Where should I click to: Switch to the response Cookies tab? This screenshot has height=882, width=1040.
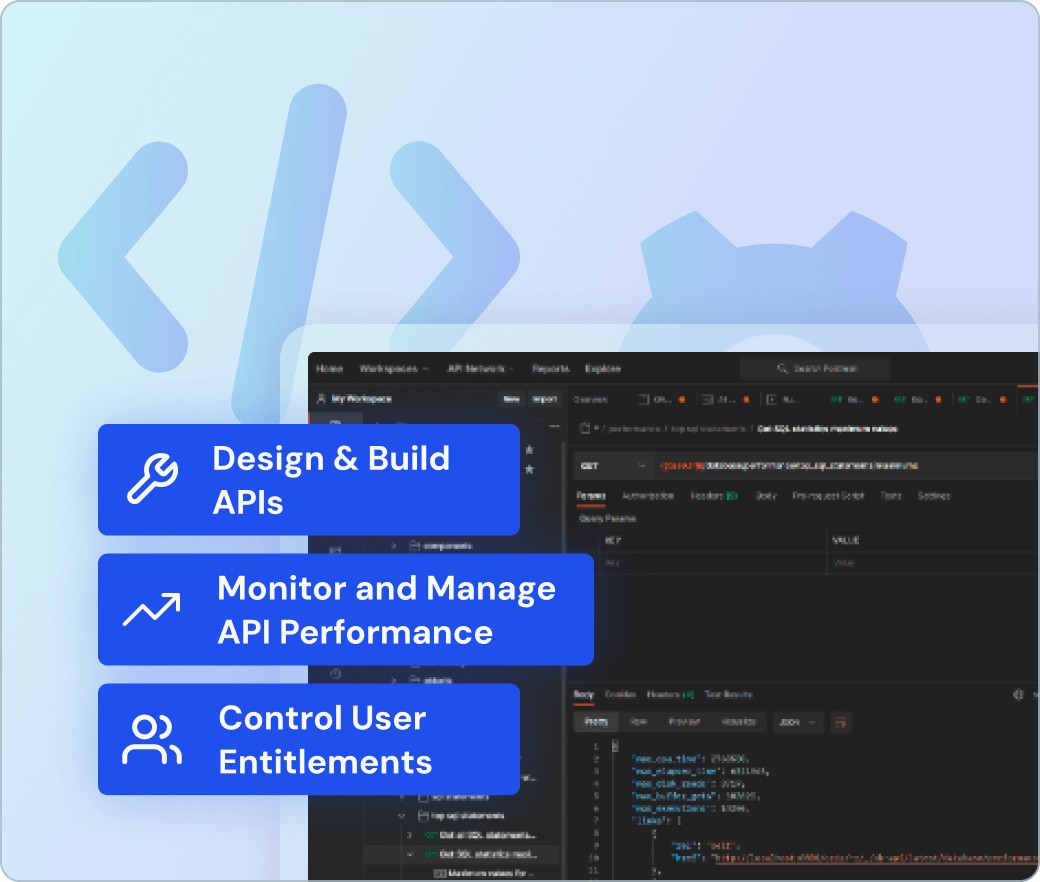[x=621, y=694]
